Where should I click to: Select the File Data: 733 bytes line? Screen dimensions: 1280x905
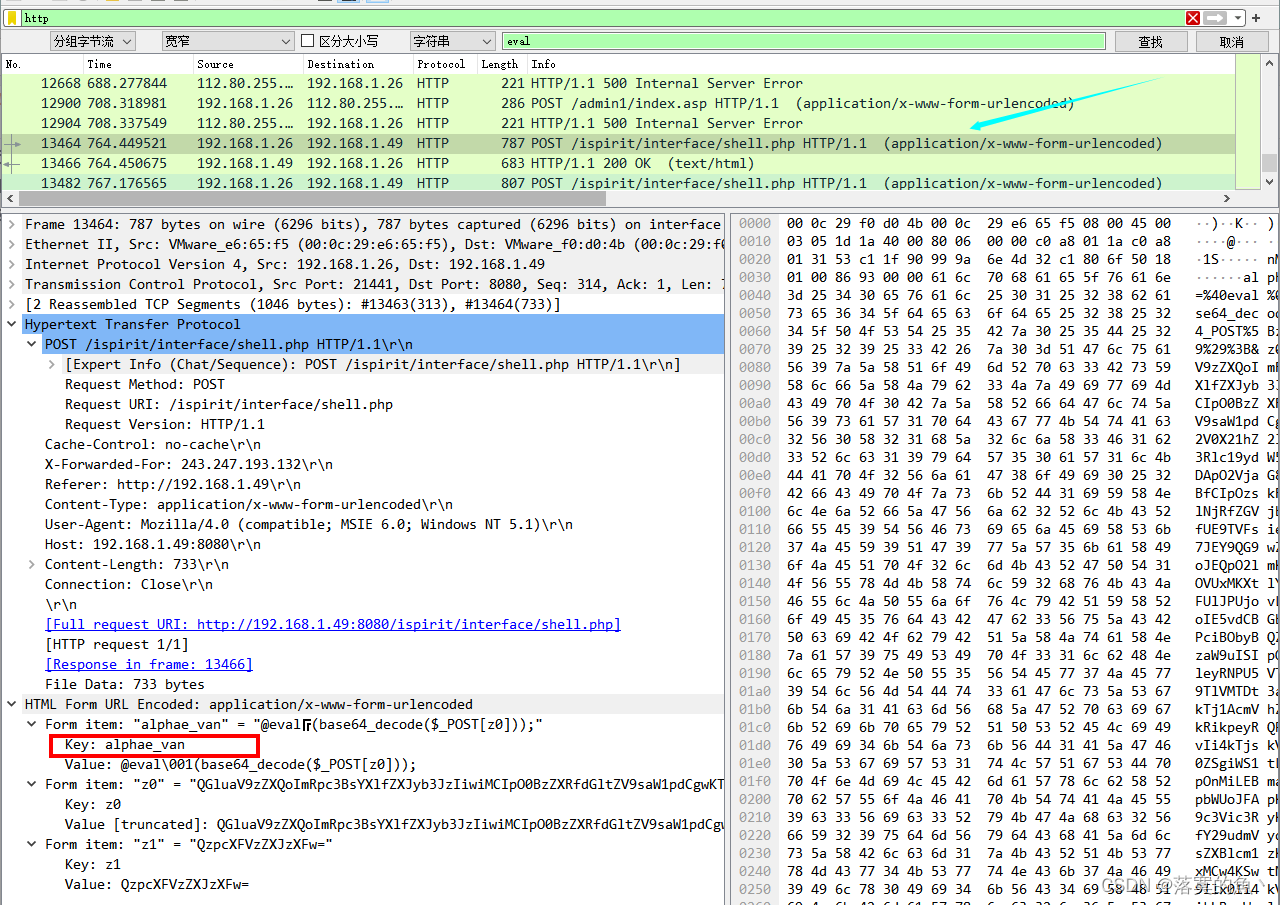[125, 684]
